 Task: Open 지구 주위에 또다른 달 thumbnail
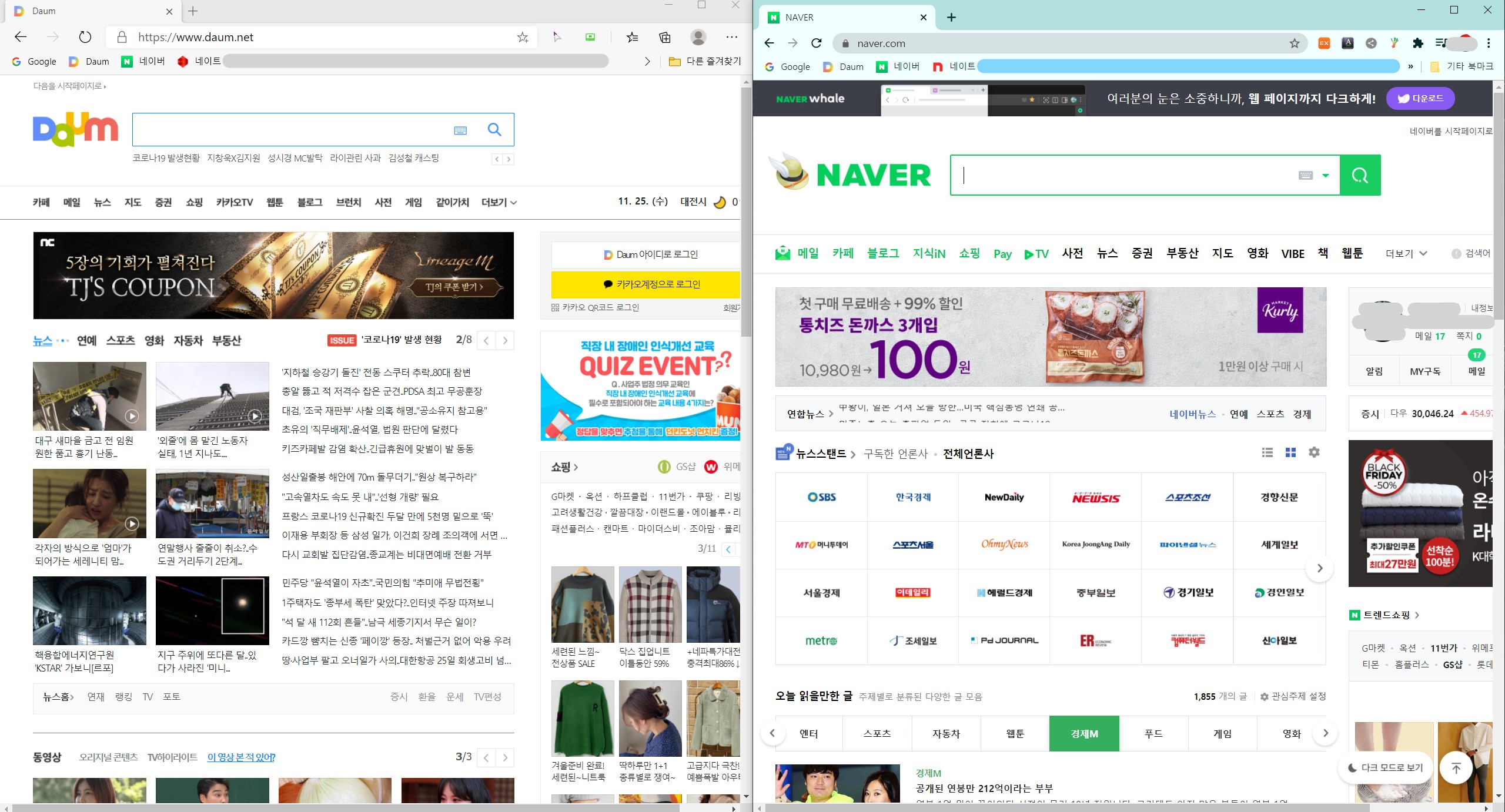[212, 610]
